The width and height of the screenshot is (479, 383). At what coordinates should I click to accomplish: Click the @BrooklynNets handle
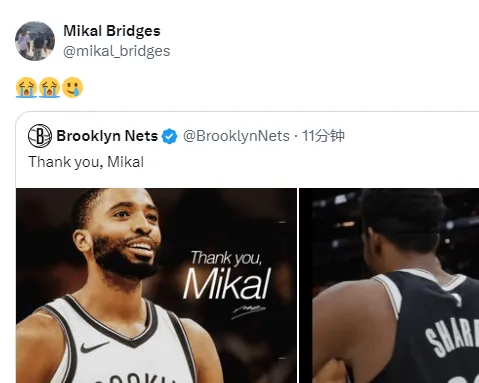click(236, 136)
